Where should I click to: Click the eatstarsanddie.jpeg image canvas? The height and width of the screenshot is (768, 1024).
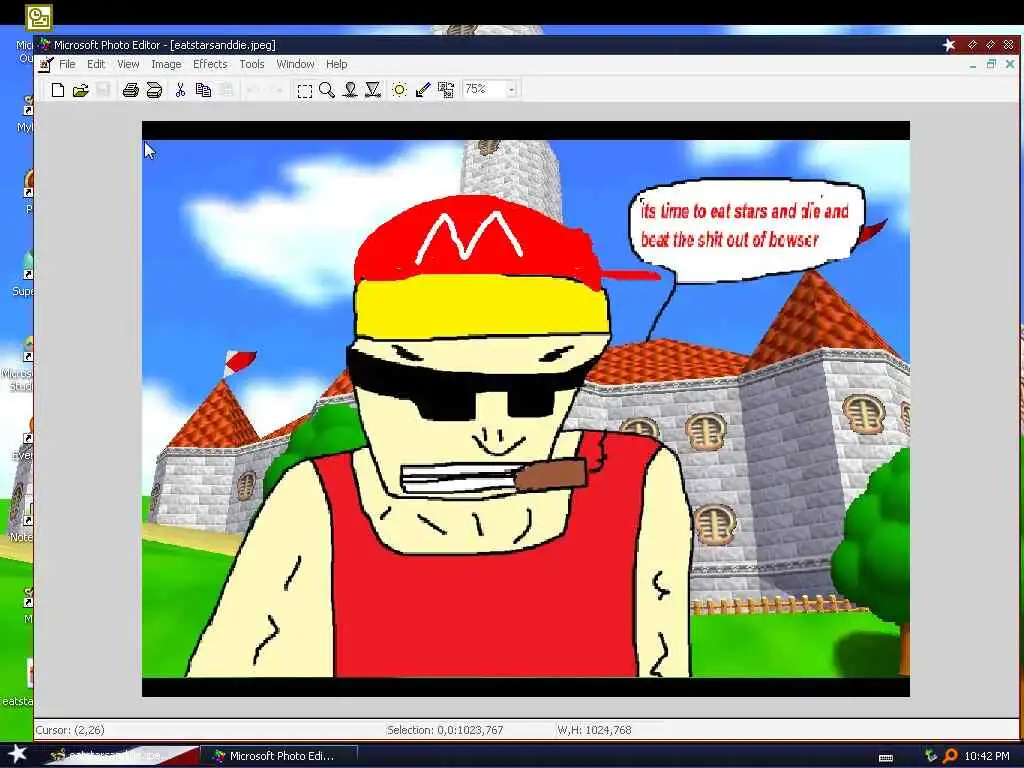tap(526, 409)
